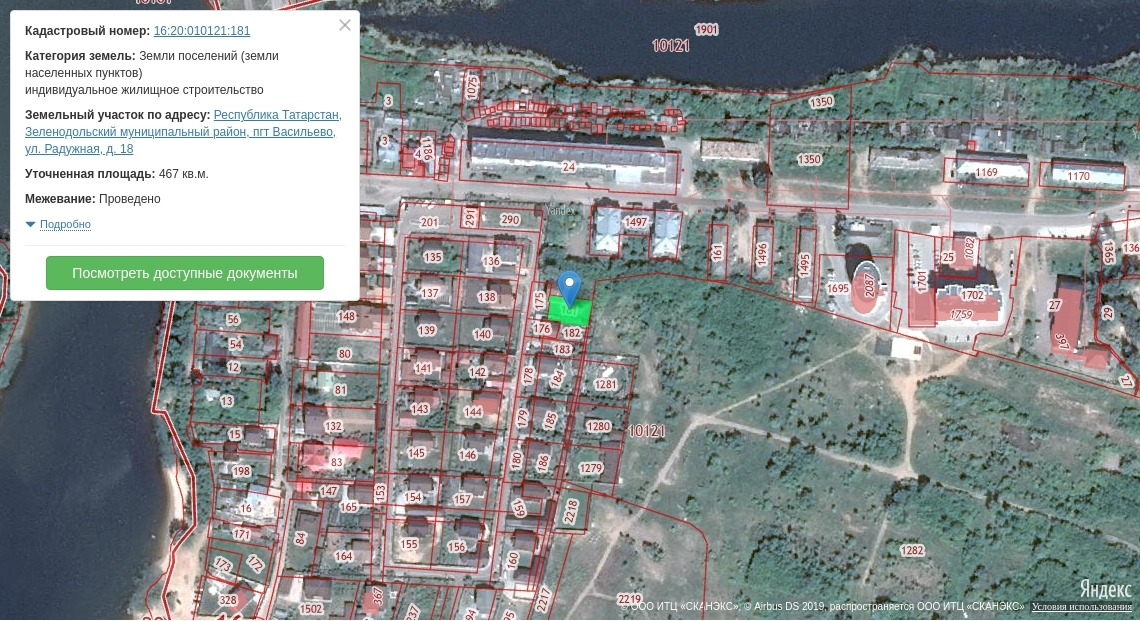Close the cadastral info popup
The height and width of the screenshot is (621, 1140).
[x=345, y=25]
